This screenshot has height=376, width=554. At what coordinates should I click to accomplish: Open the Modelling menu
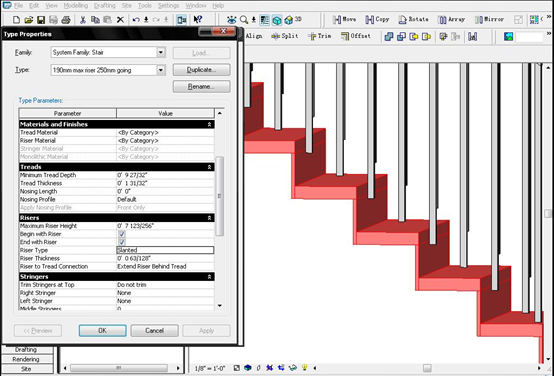pos(76,6)
